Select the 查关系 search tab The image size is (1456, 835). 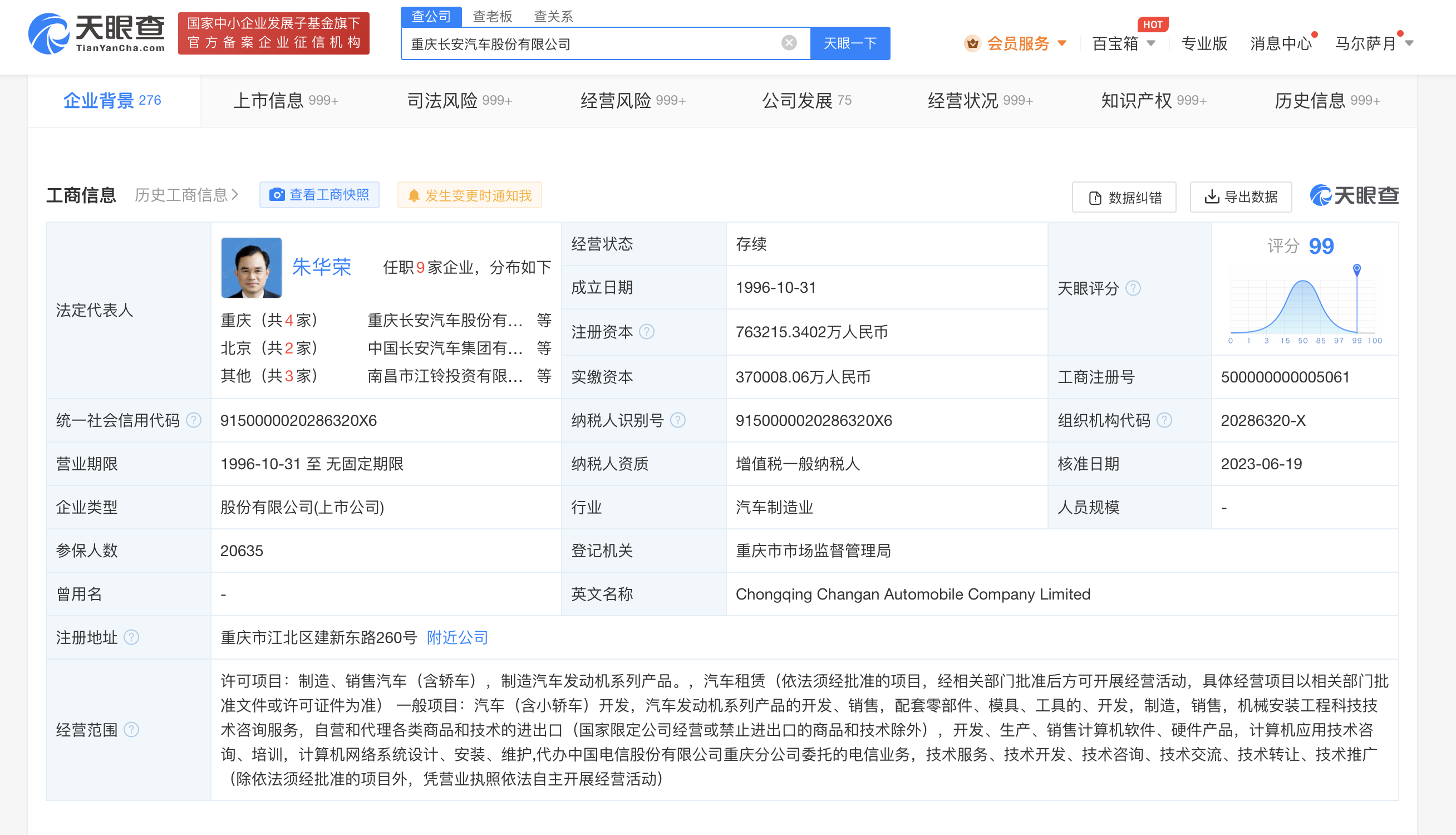tap(553, 16)
